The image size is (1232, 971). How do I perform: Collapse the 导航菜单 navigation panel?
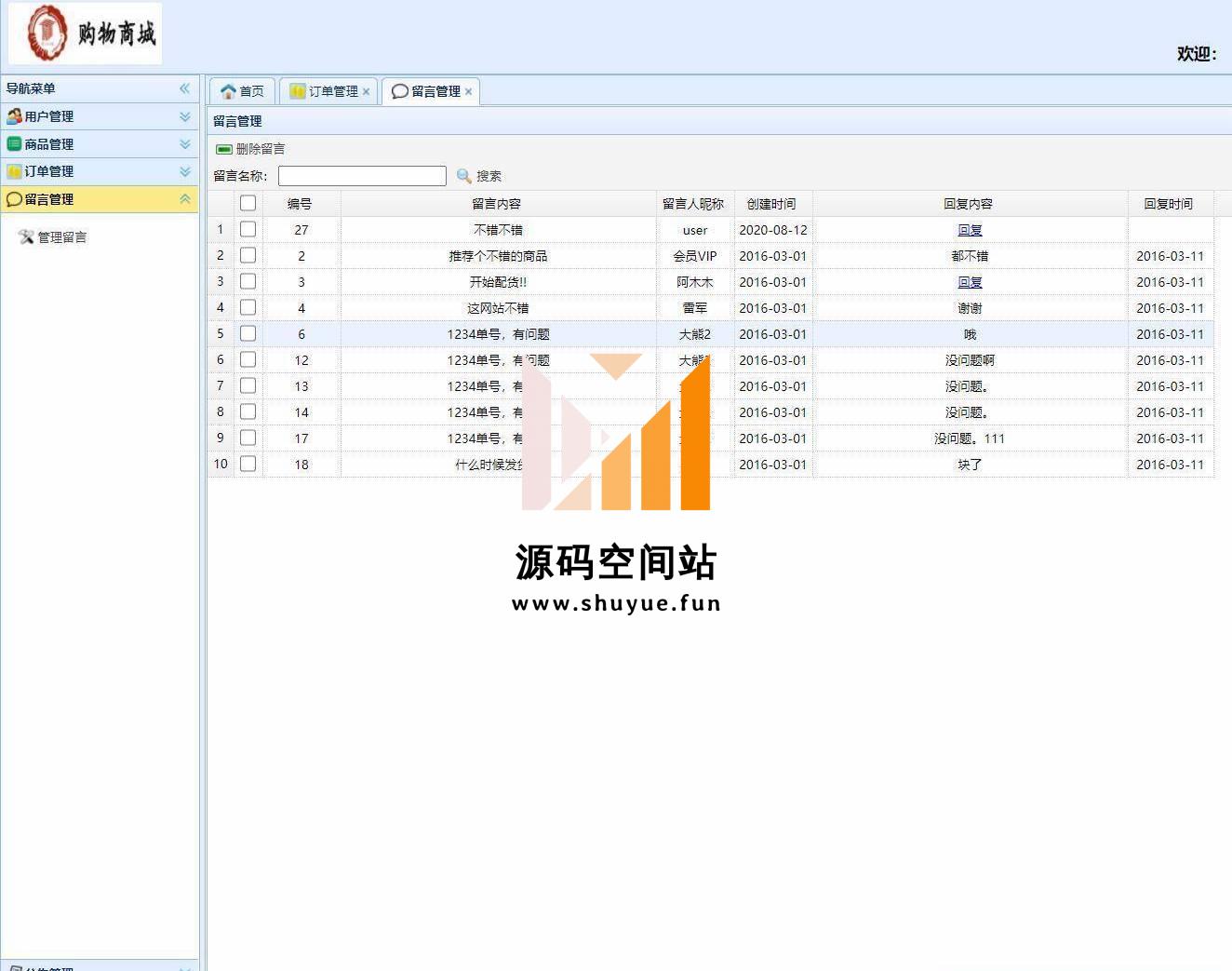pos(184,88)
